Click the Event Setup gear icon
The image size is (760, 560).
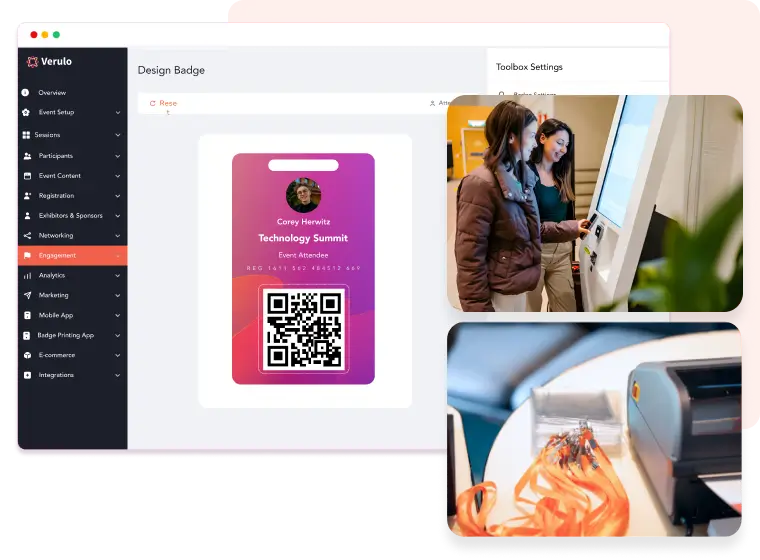click(26, 112)
